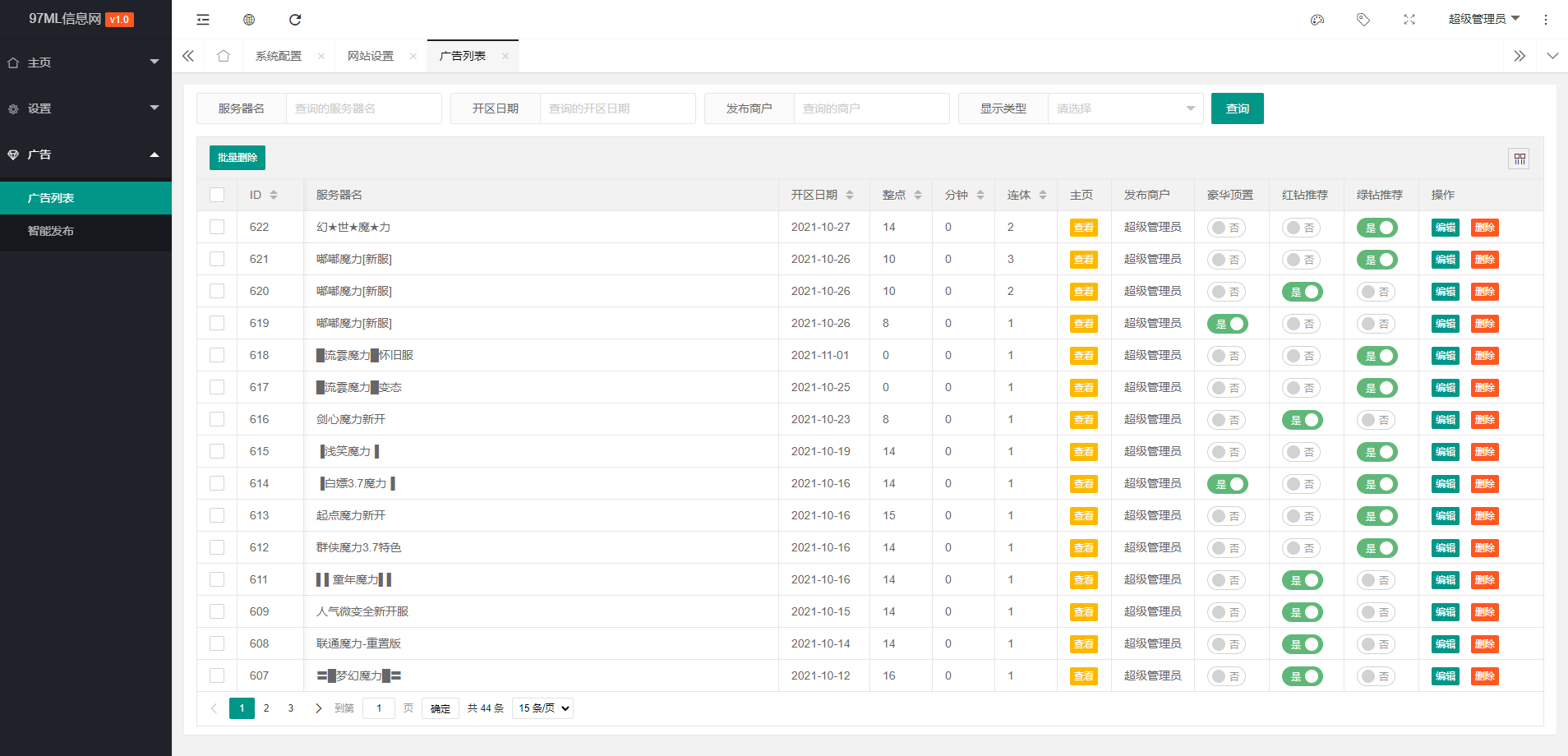1568x756 pixels.
Task: Enable 红钻推荐 for server 幻★世★魔★力
Action: 1302,227
